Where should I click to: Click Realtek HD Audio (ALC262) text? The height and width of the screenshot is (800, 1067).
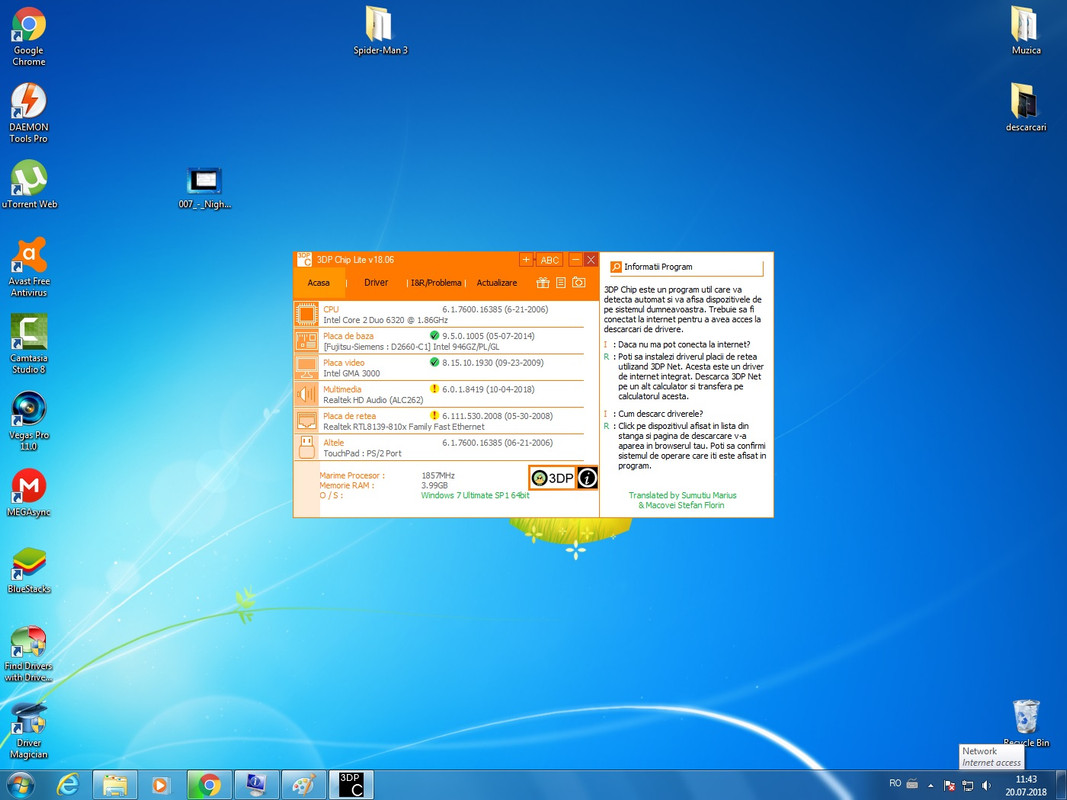[x=373, y=400]
